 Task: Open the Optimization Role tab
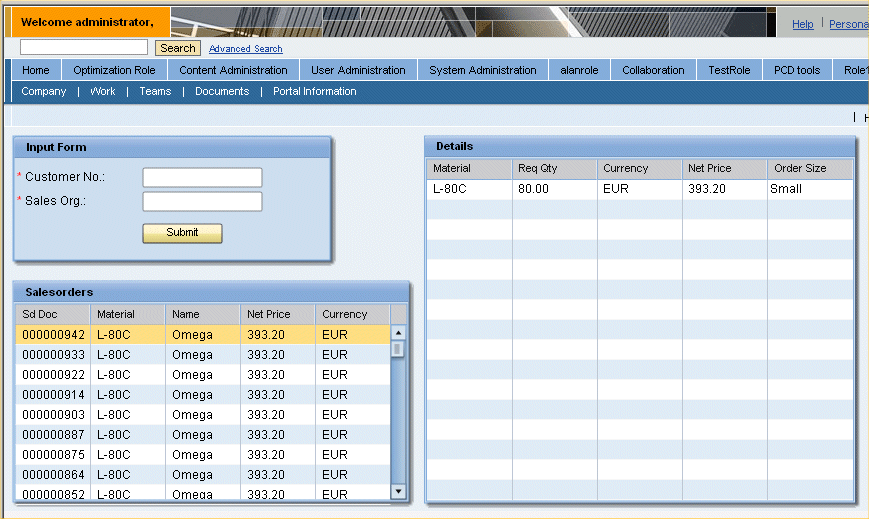coord(114,70)
